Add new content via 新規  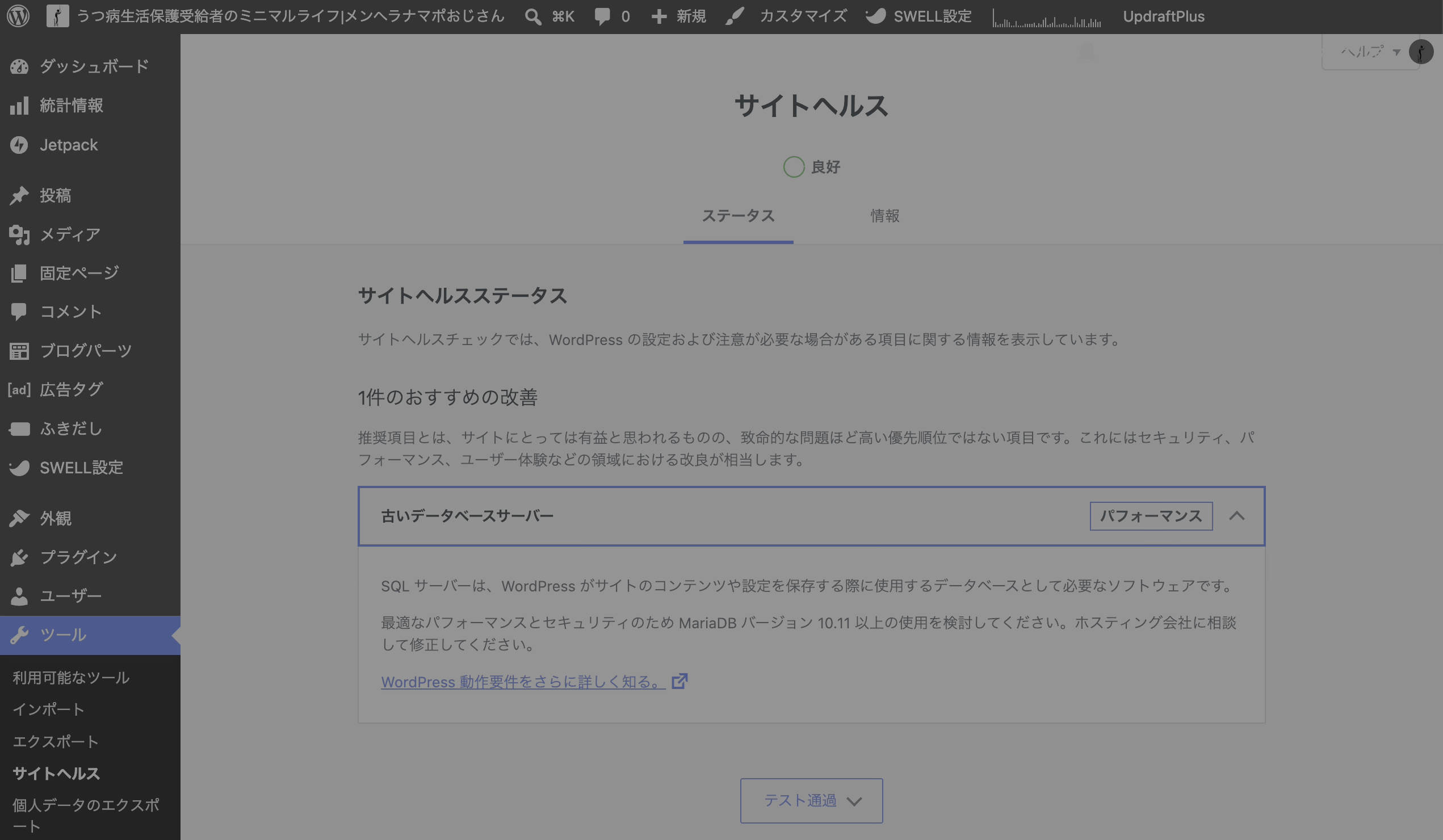[x=678, y=16]
